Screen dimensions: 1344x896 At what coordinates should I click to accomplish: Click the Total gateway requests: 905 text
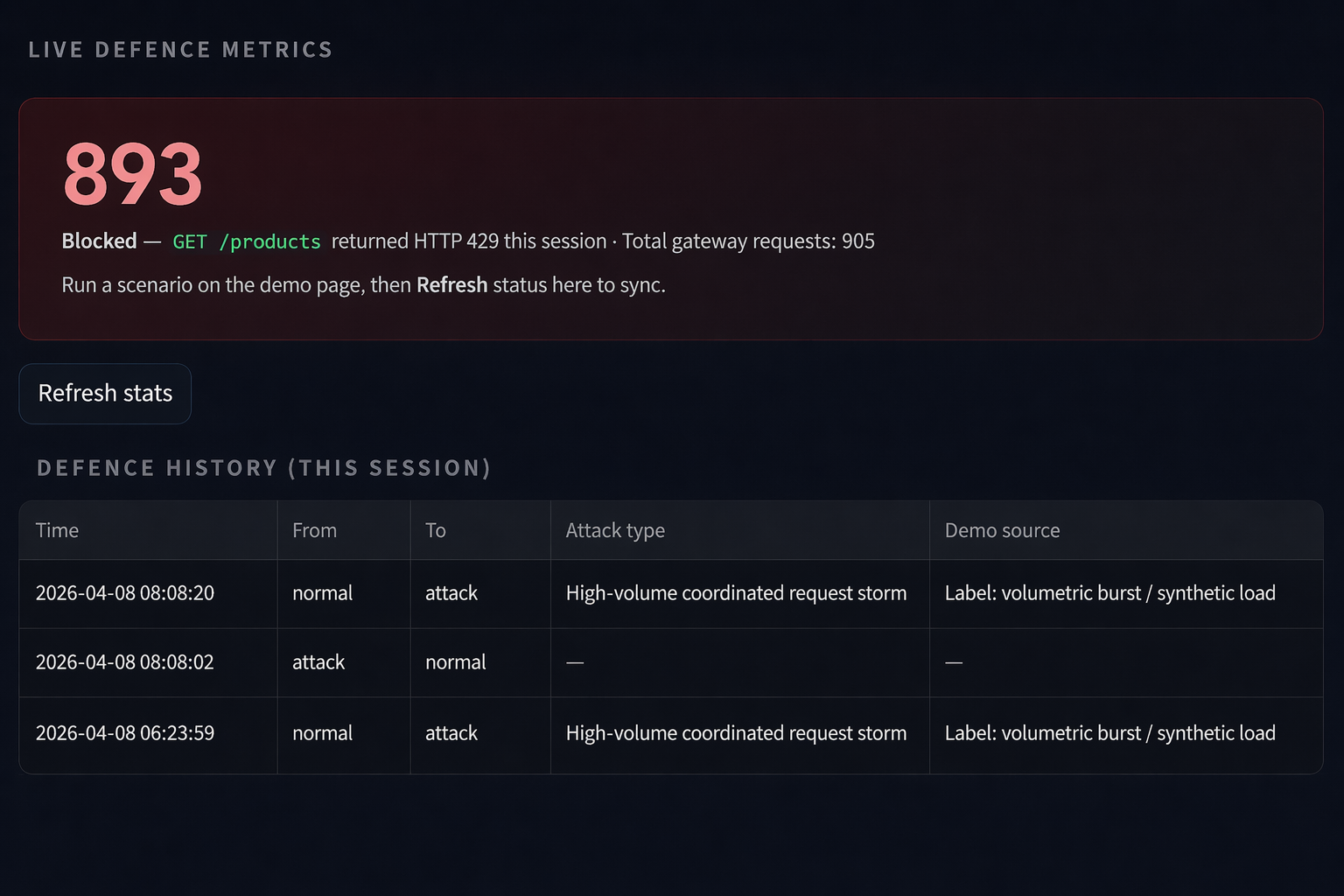click(748, 241)
